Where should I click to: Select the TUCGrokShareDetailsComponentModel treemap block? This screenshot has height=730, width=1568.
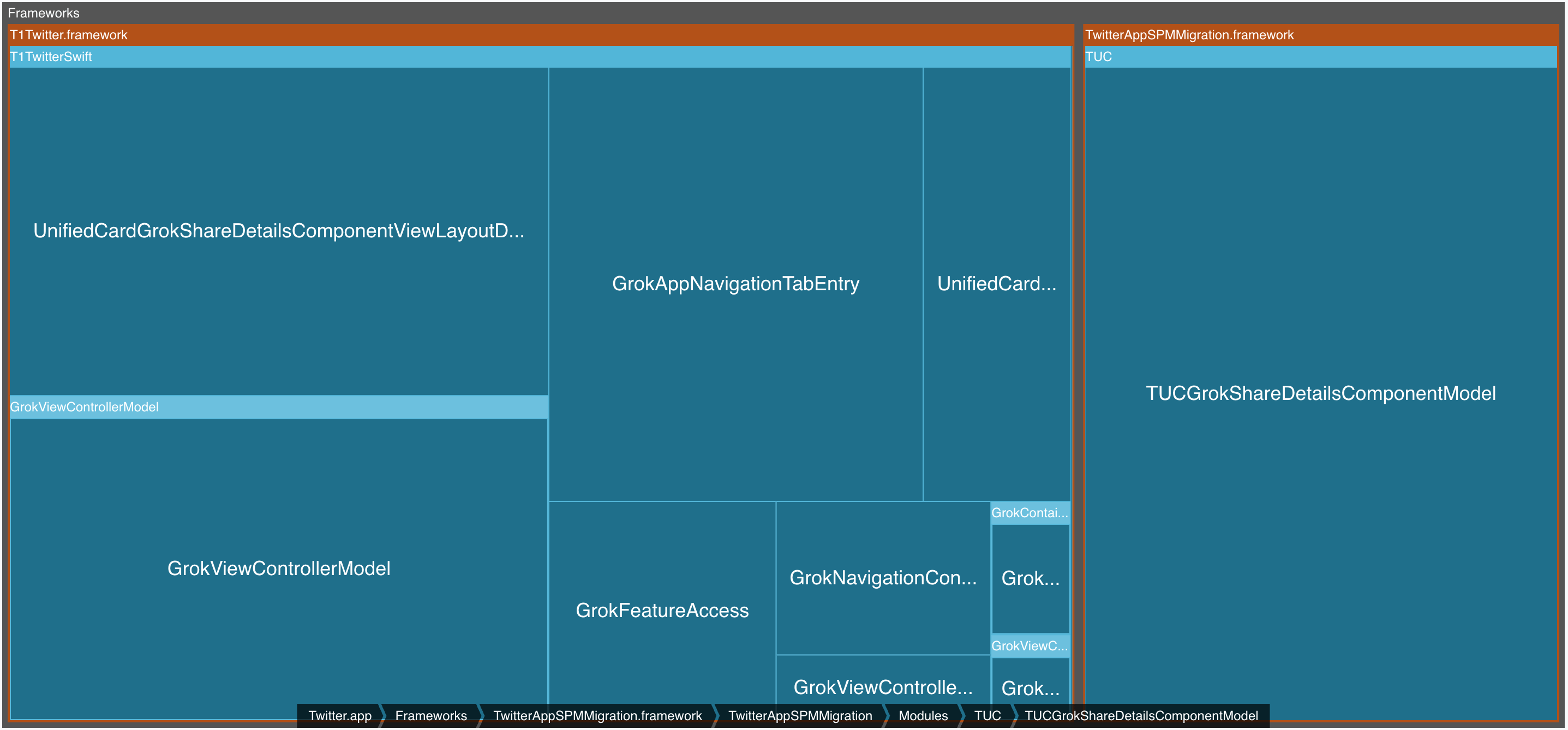[1320, 393]
